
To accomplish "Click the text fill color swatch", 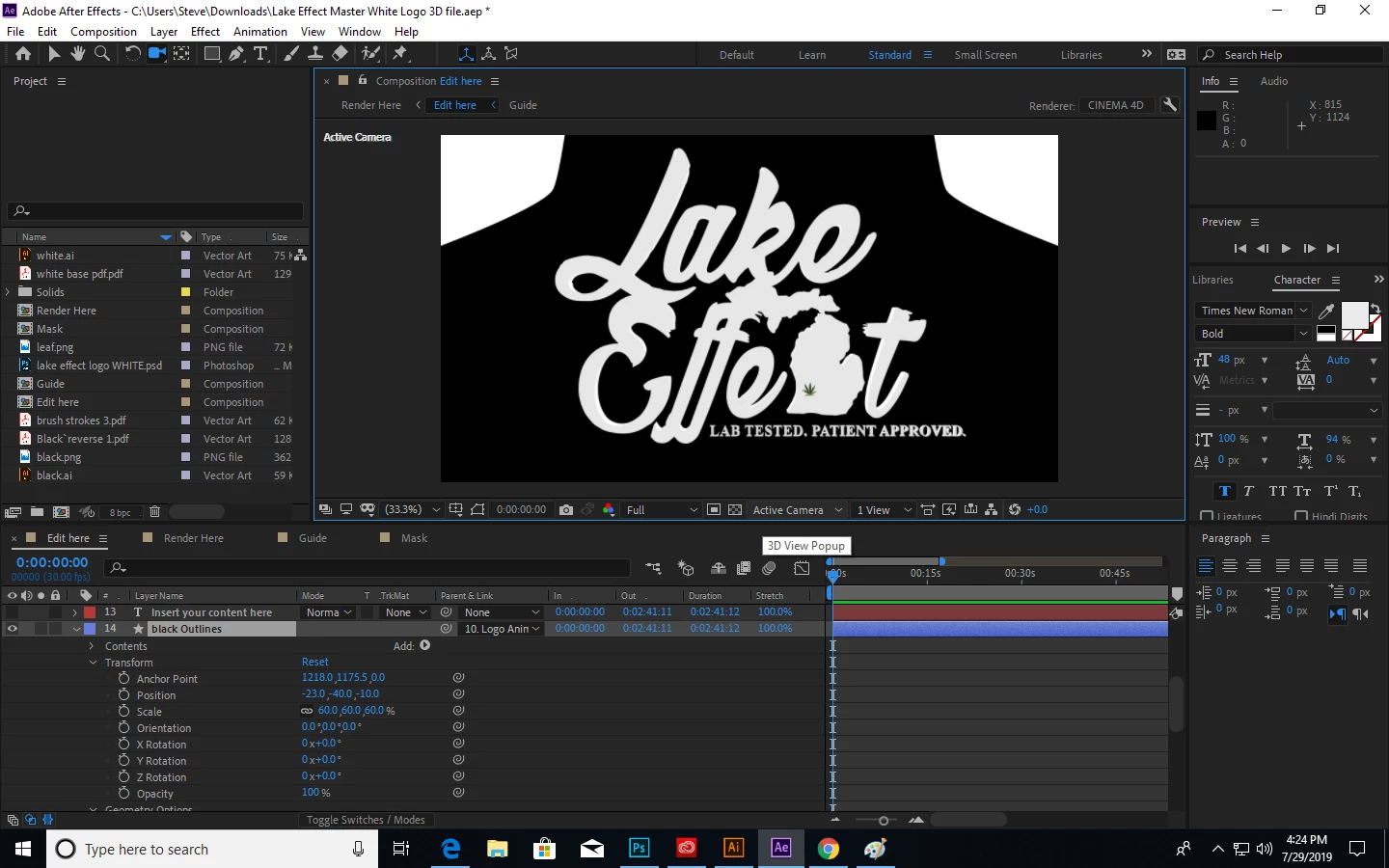I will 1354,315.
